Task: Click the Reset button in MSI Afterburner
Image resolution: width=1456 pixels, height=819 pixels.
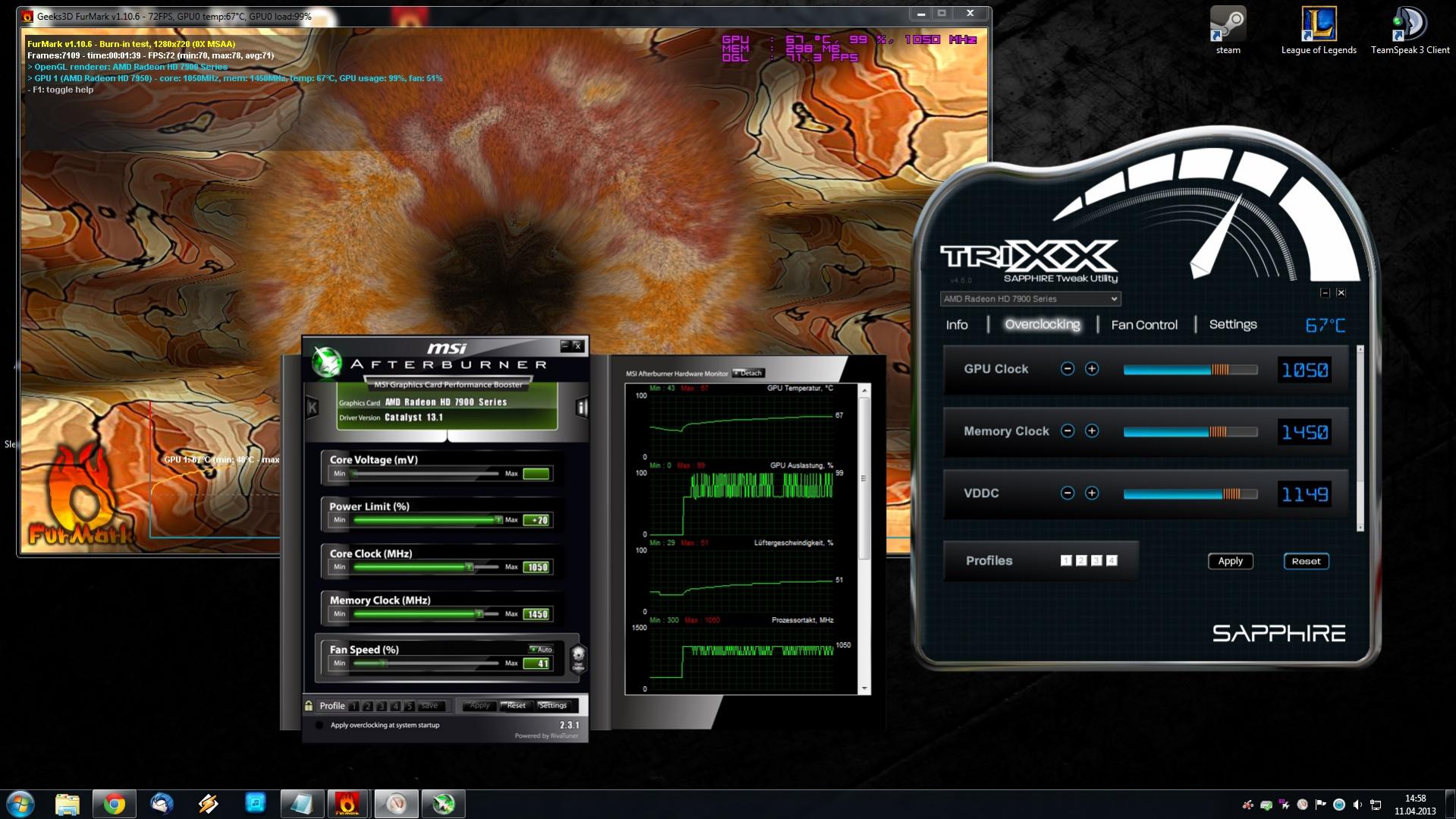Action: tap(517, 706)
